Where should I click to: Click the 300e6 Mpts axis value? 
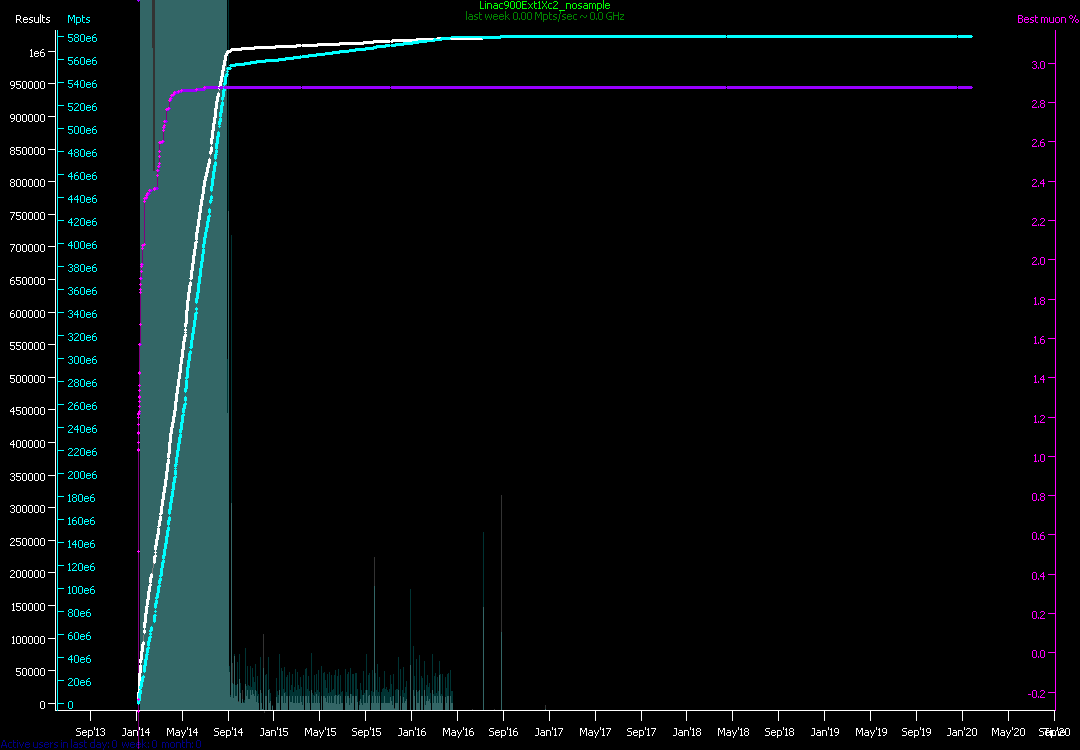[82, 360]
